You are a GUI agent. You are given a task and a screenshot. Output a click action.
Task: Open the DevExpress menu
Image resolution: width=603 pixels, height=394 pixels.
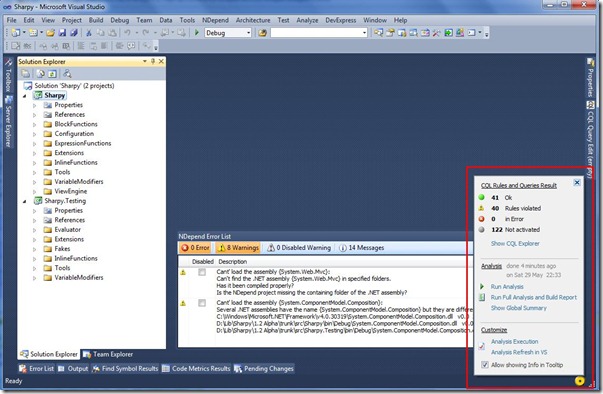pyautogui.click(x=340, y=20)
